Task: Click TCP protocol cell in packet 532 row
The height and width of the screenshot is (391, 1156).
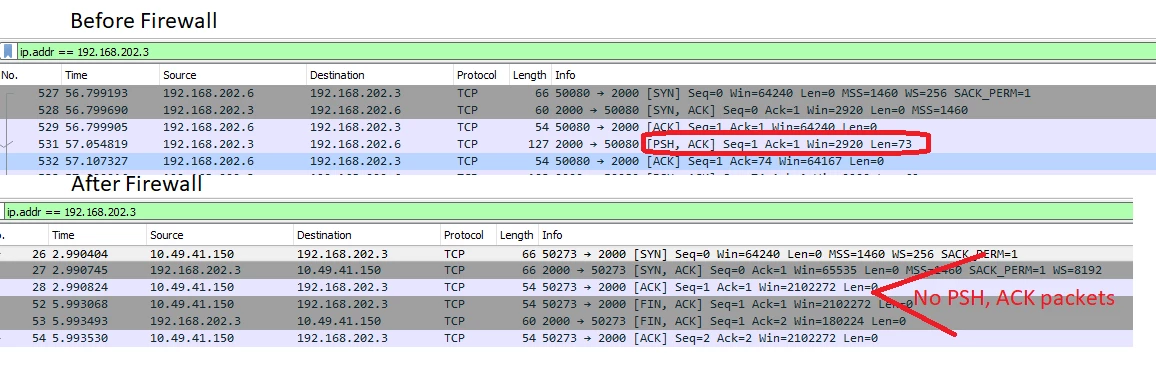Action: click(468, 161)
